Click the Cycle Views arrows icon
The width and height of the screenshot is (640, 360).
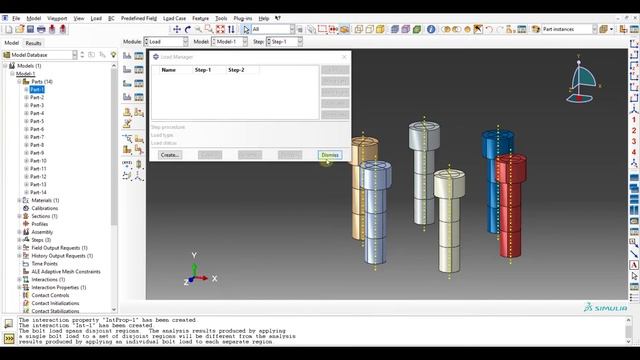(x=231, y=29)
